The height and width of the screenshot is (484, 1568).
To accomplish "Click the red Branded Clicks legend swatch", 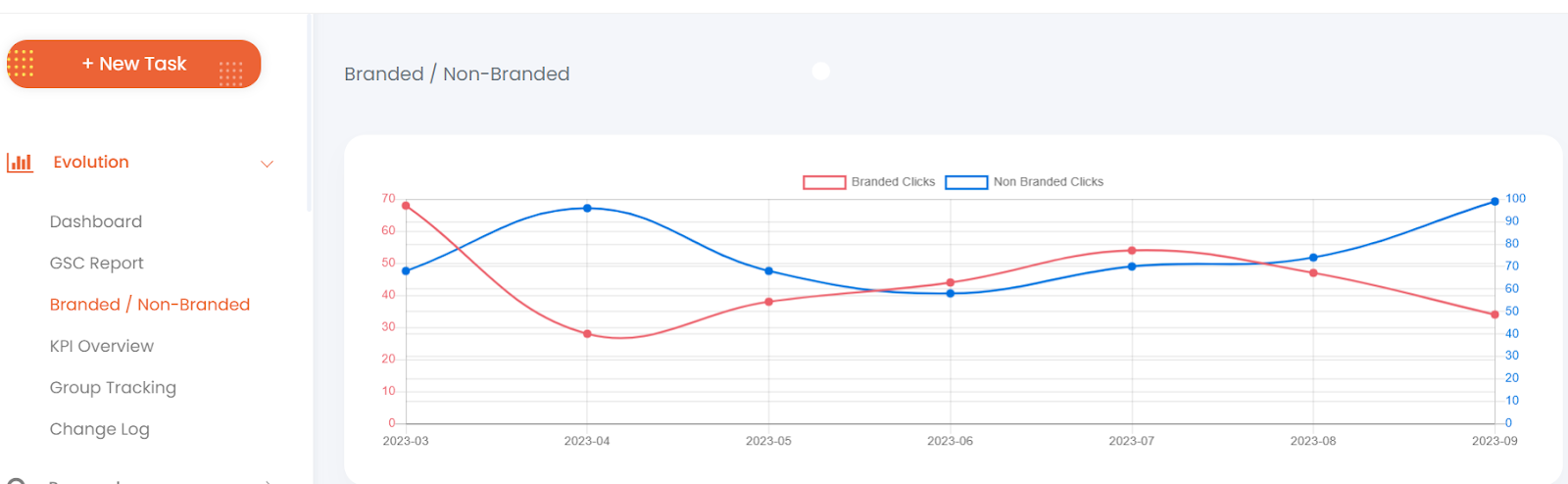I will [x=824, y=182].
